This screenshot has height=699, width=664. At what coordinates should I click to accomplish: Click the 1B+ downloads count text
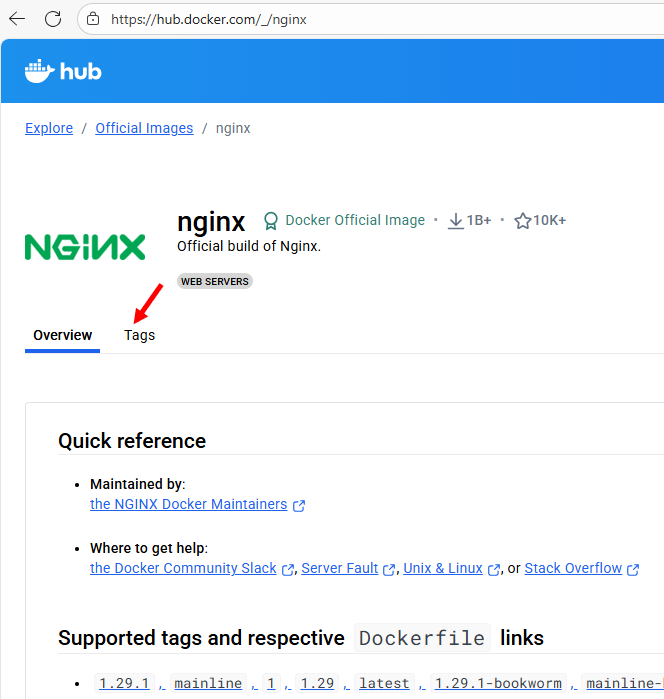479,220
